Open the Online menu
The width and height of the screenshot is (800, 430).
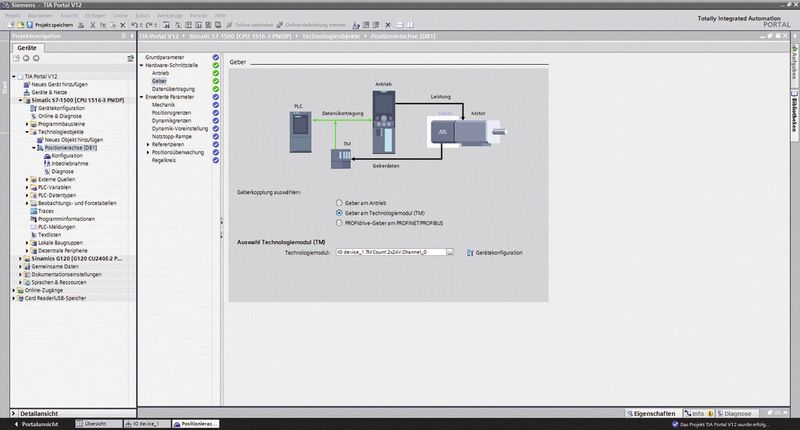(120, 16)
